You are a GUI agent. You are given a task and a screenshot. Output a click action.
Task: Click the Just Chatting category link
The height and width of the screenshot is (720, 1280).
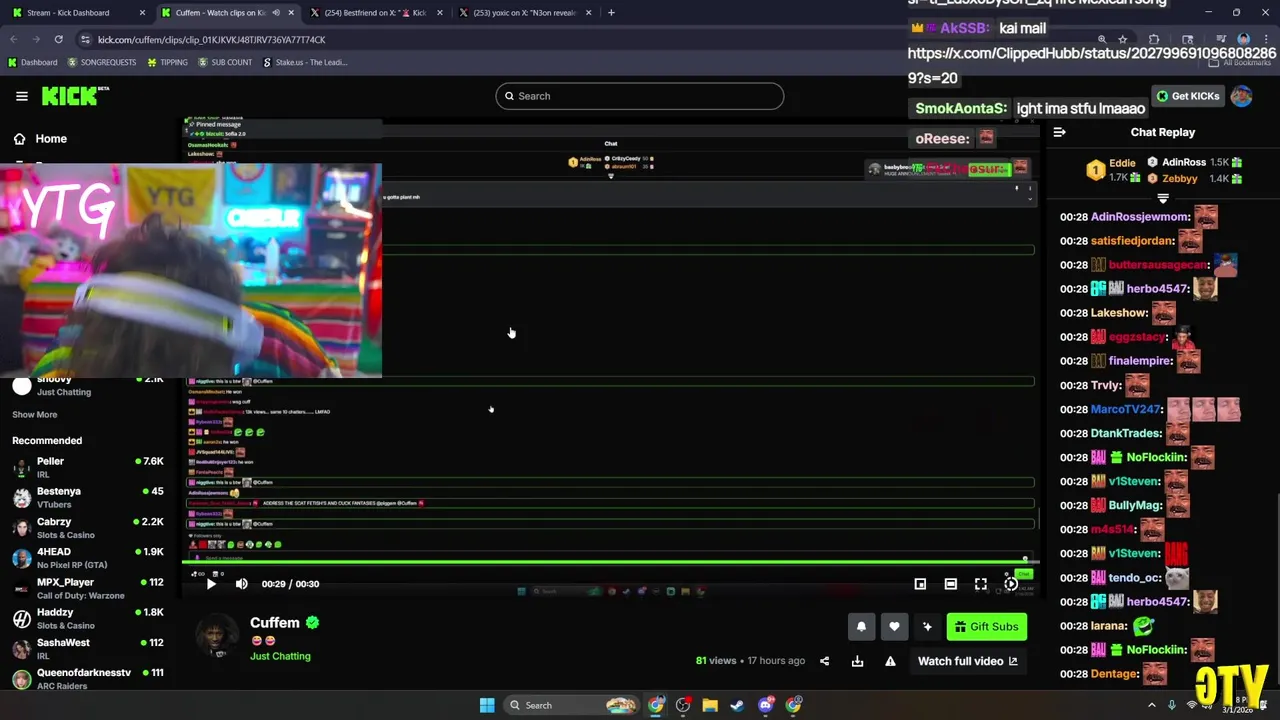[x=280, y=656]
